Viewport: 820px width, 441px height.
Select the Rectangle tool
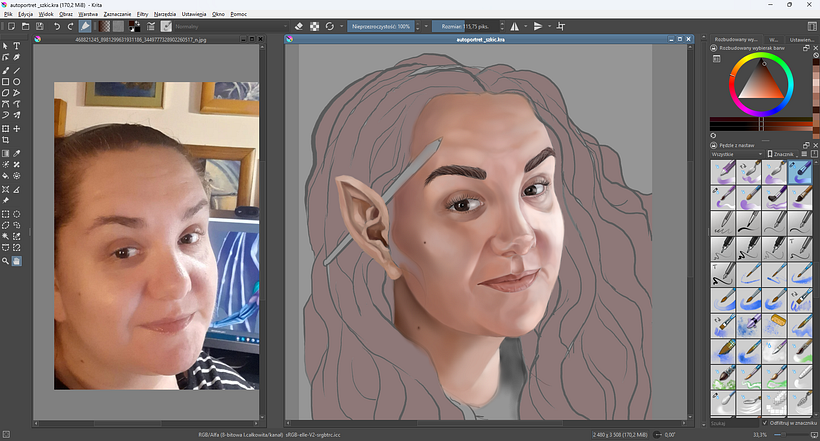click(x=6, y=82)
